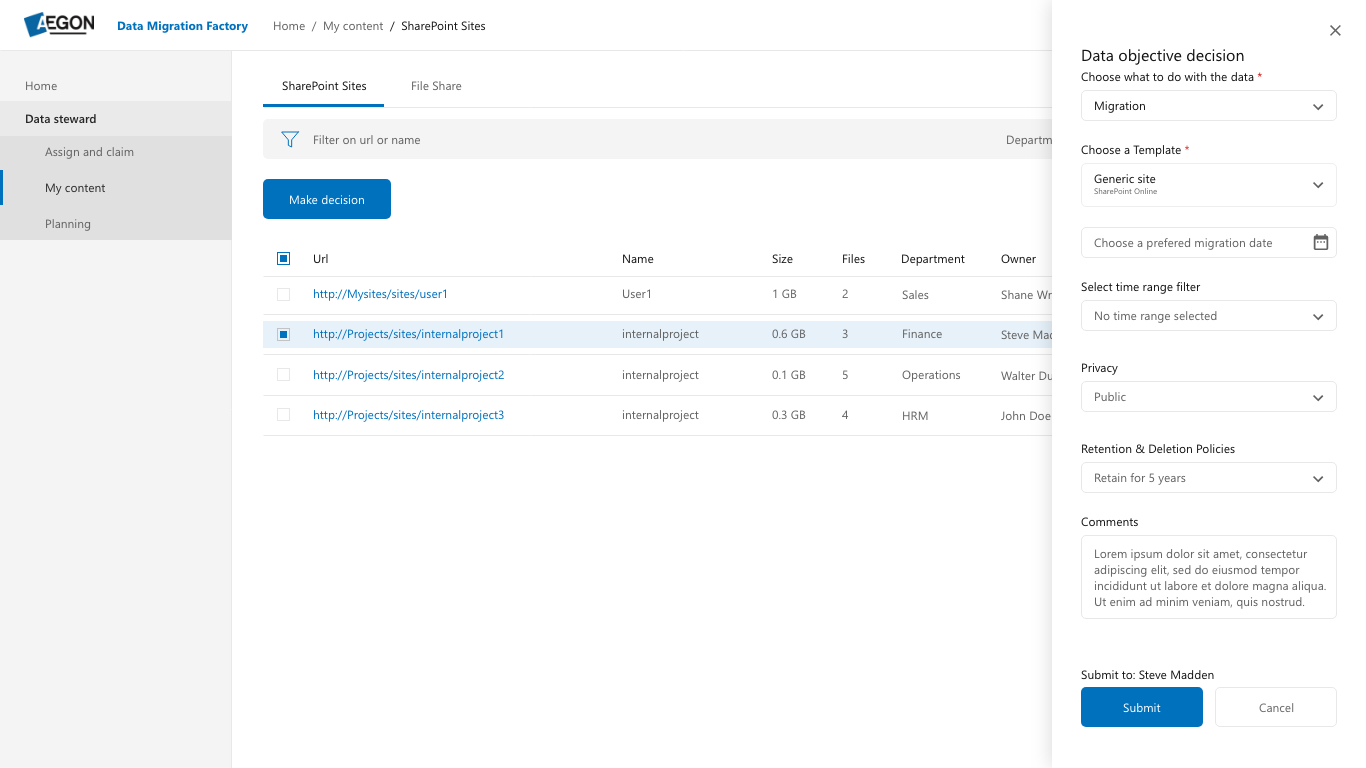Image resolution: width=1366 pixels, height=768 pixels.
Task: Open the Migration data decision dropdown
Action: (x=1208, y=106)
